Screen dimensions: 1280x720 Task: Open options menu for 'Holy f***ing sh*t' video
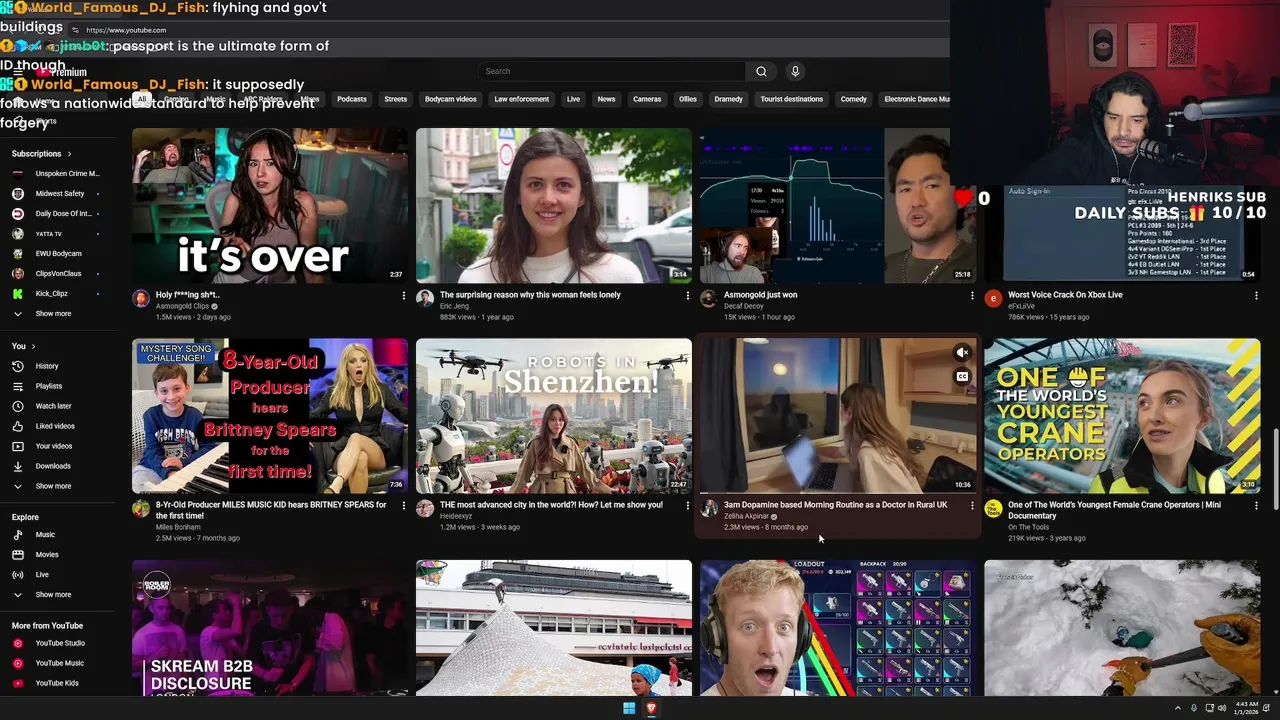403,296
